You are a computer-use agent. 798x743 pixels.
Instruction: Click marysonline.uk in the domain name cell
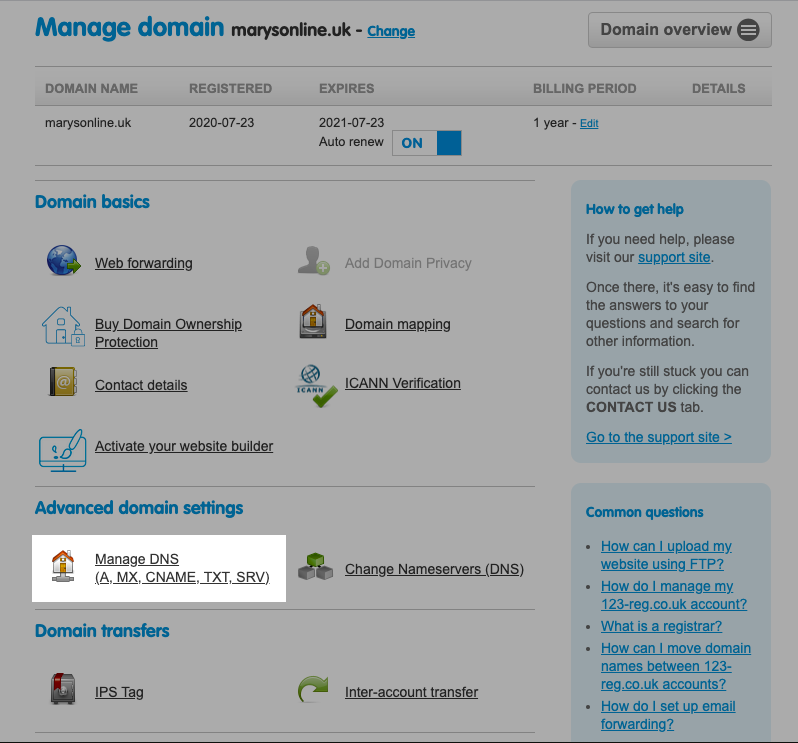point(88,123)
